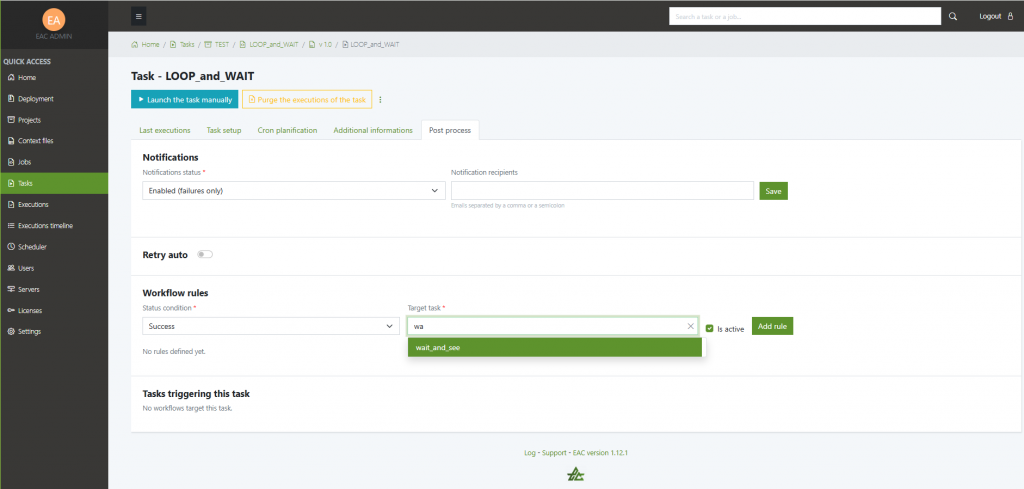Open Executions in the sidebar
Image resolution: width=1024 pixels, height=489 pixels.
coord(54,204)
